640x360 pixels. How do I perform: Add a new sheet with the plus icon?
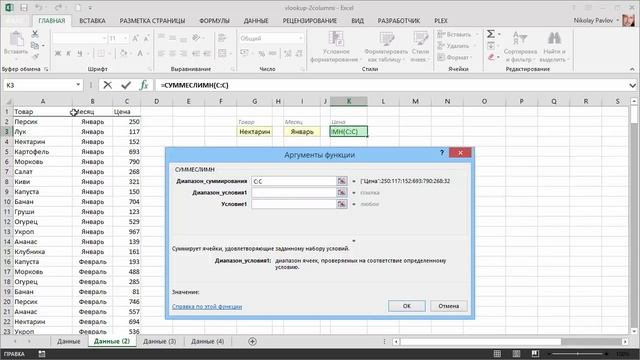click(x=252, y=341)
